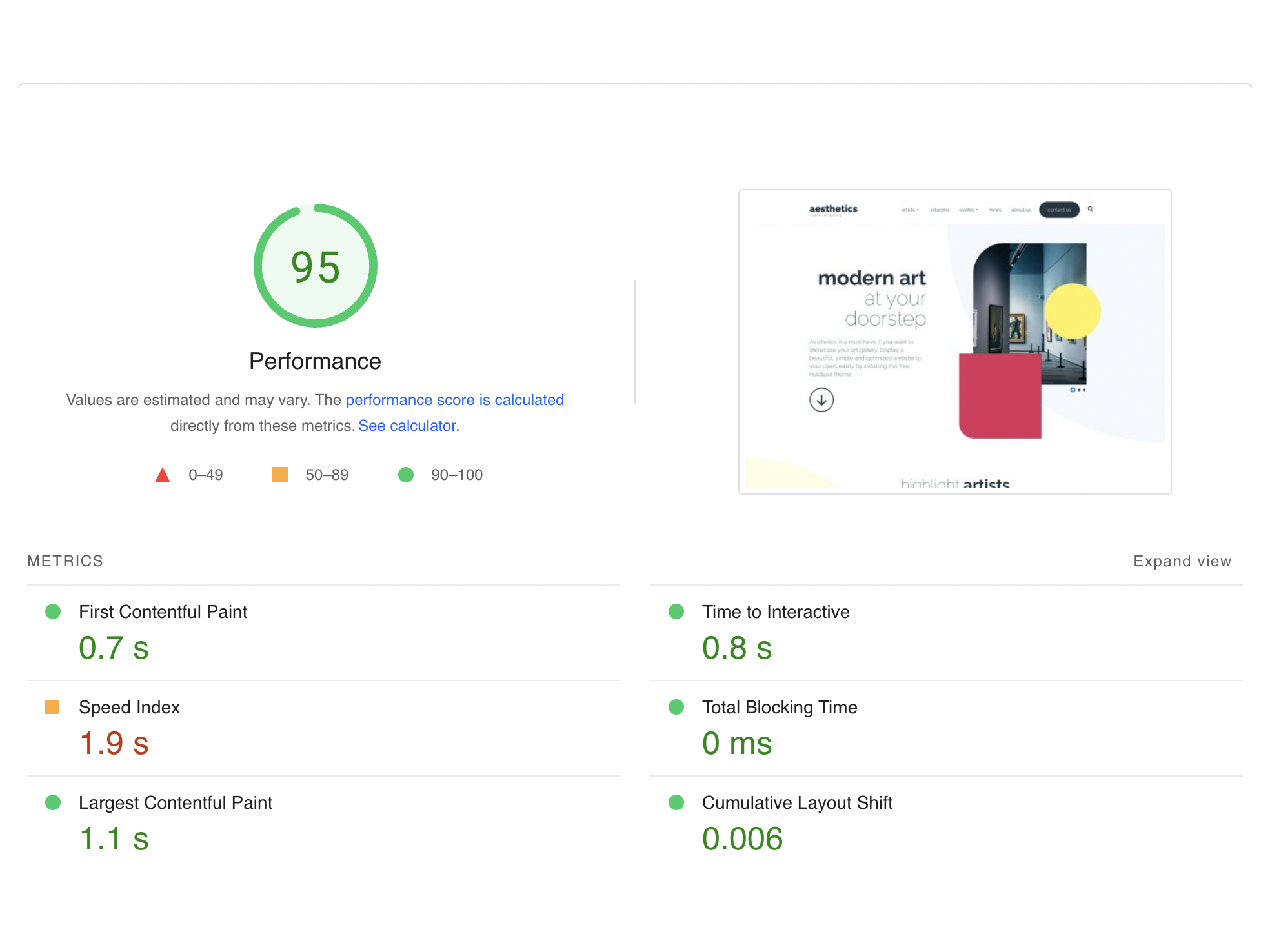Click the Performance heading below gauge

(x=315, y=361)
